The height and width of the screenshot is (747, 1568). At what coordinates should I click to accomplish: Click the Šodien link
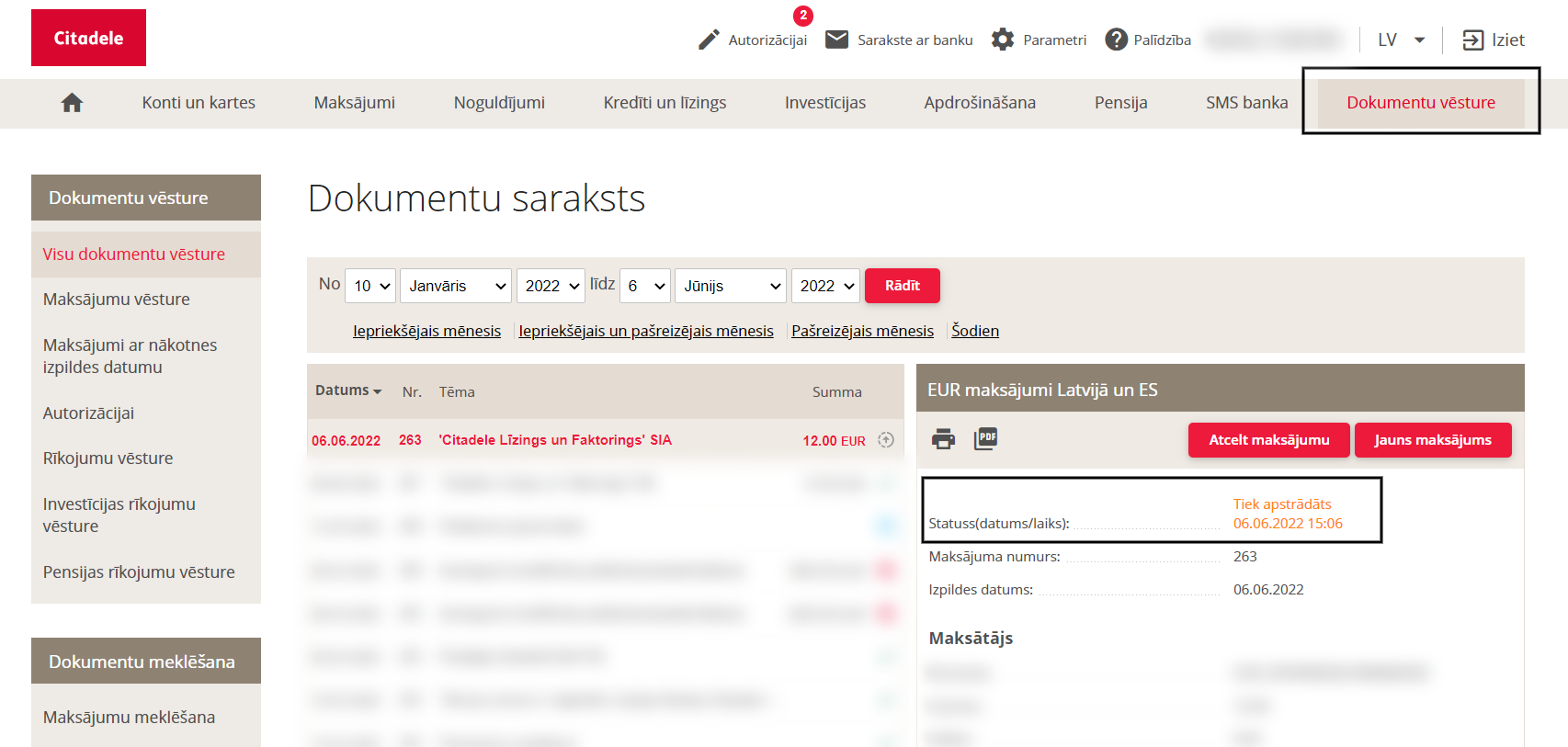975,331
